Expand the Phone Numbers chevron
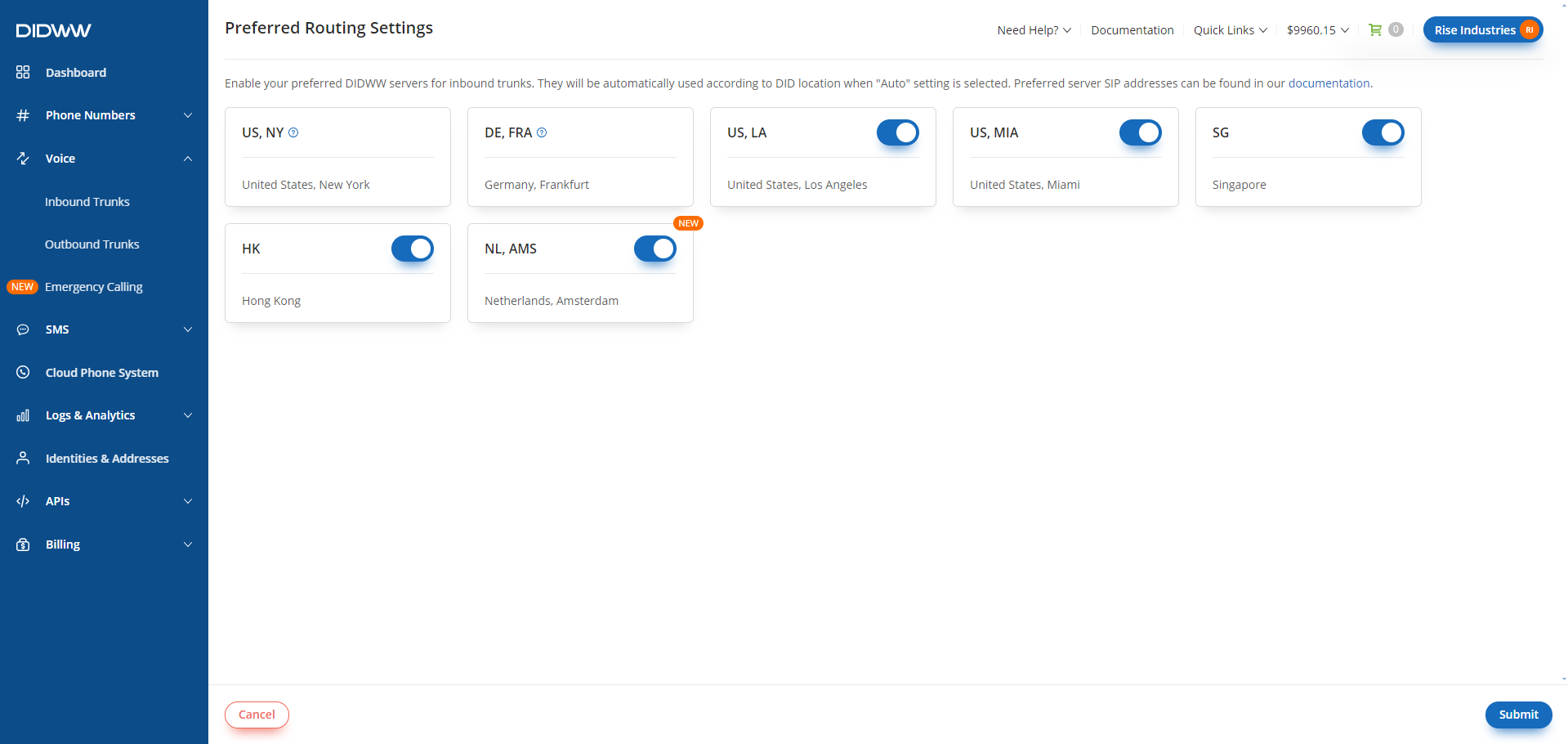The image size is (1568, 744). 188,115
